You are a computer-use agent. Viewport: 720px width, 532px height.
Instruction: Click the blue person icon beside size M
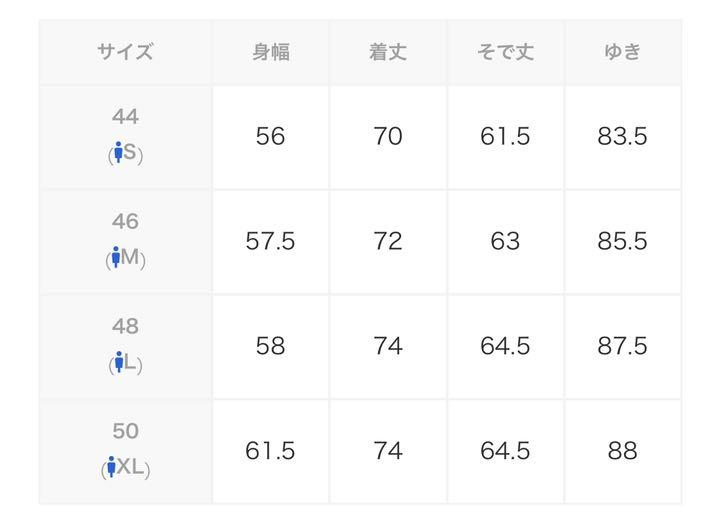(116, 257)
